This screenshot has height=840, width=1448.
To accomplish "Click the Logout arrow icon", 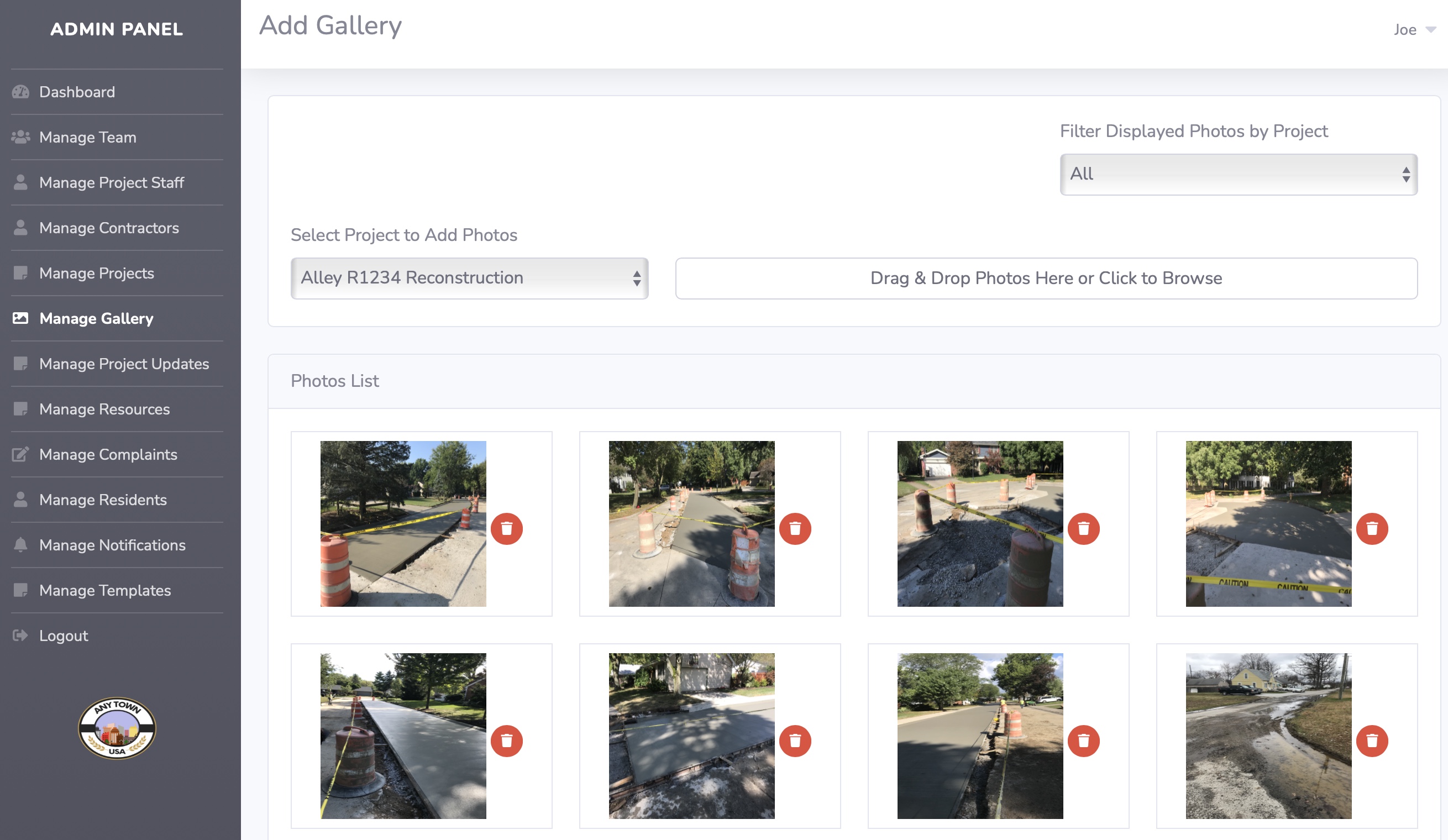I will 20,636.
